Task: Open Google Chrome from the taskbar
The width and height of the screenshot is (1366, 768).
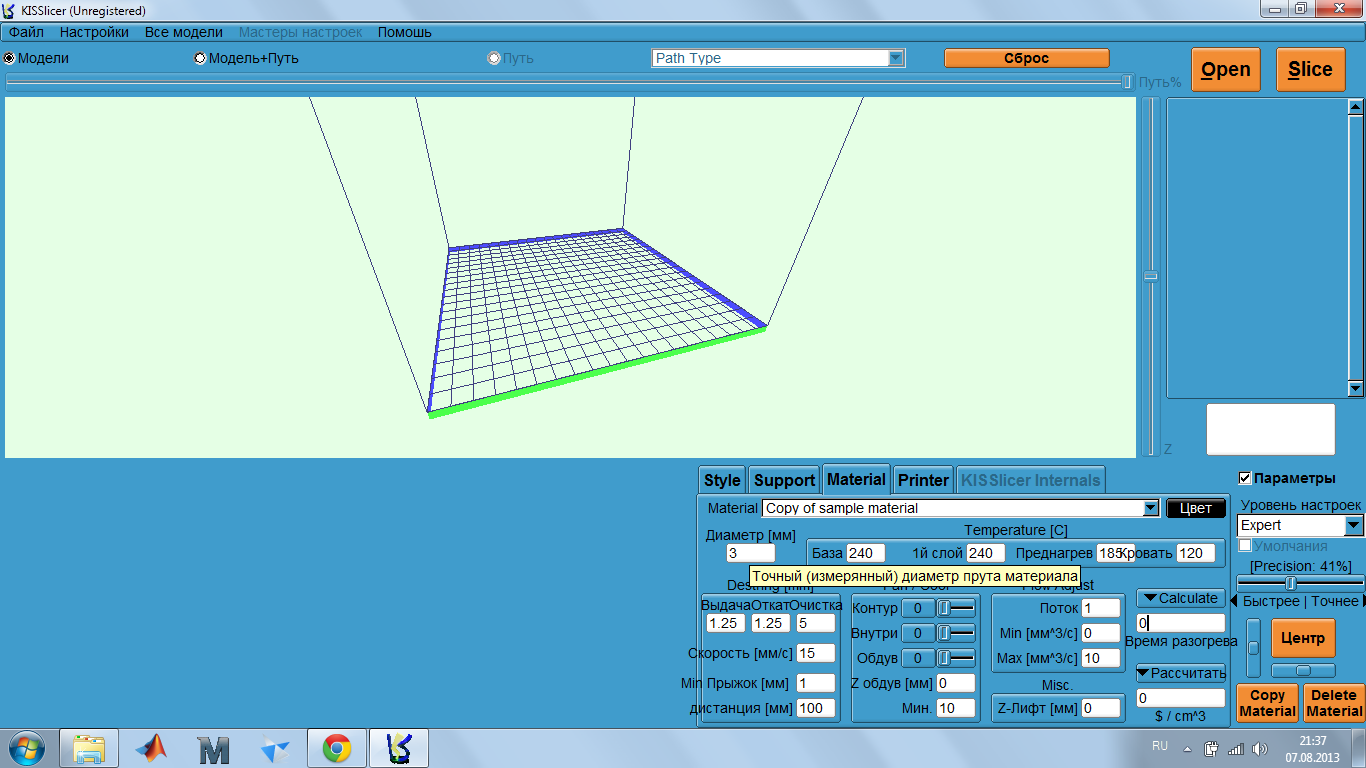Action: [336, 748]
